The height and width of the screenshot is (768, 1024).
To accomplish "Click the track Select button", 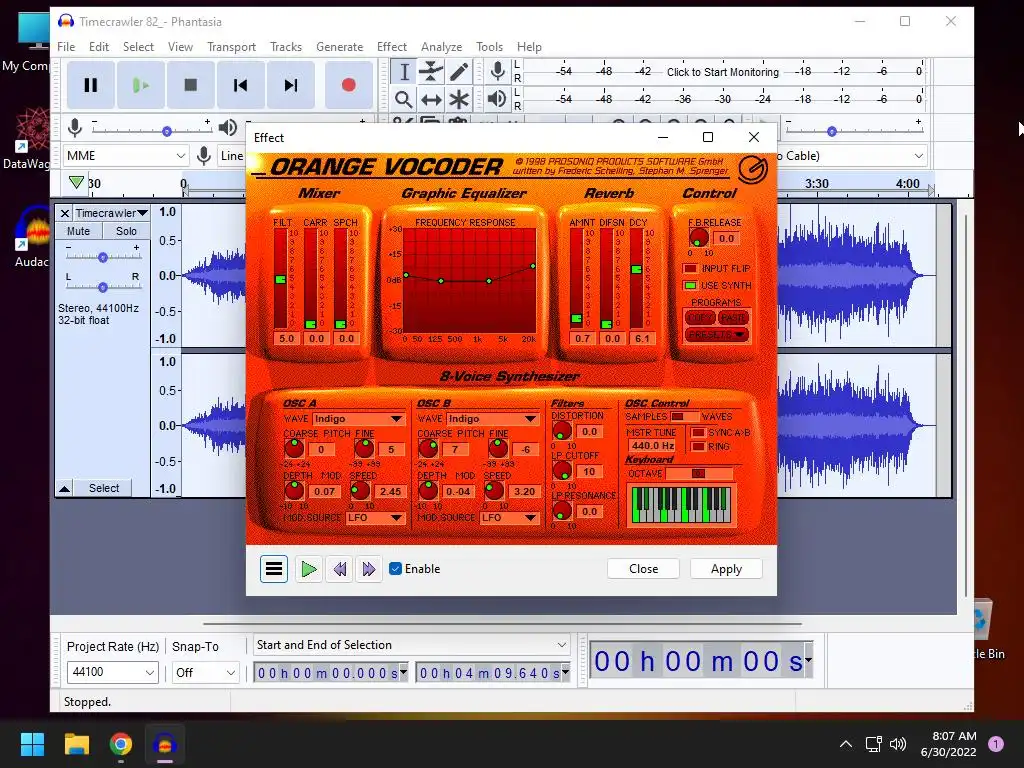I will click(x=104, y=488).
